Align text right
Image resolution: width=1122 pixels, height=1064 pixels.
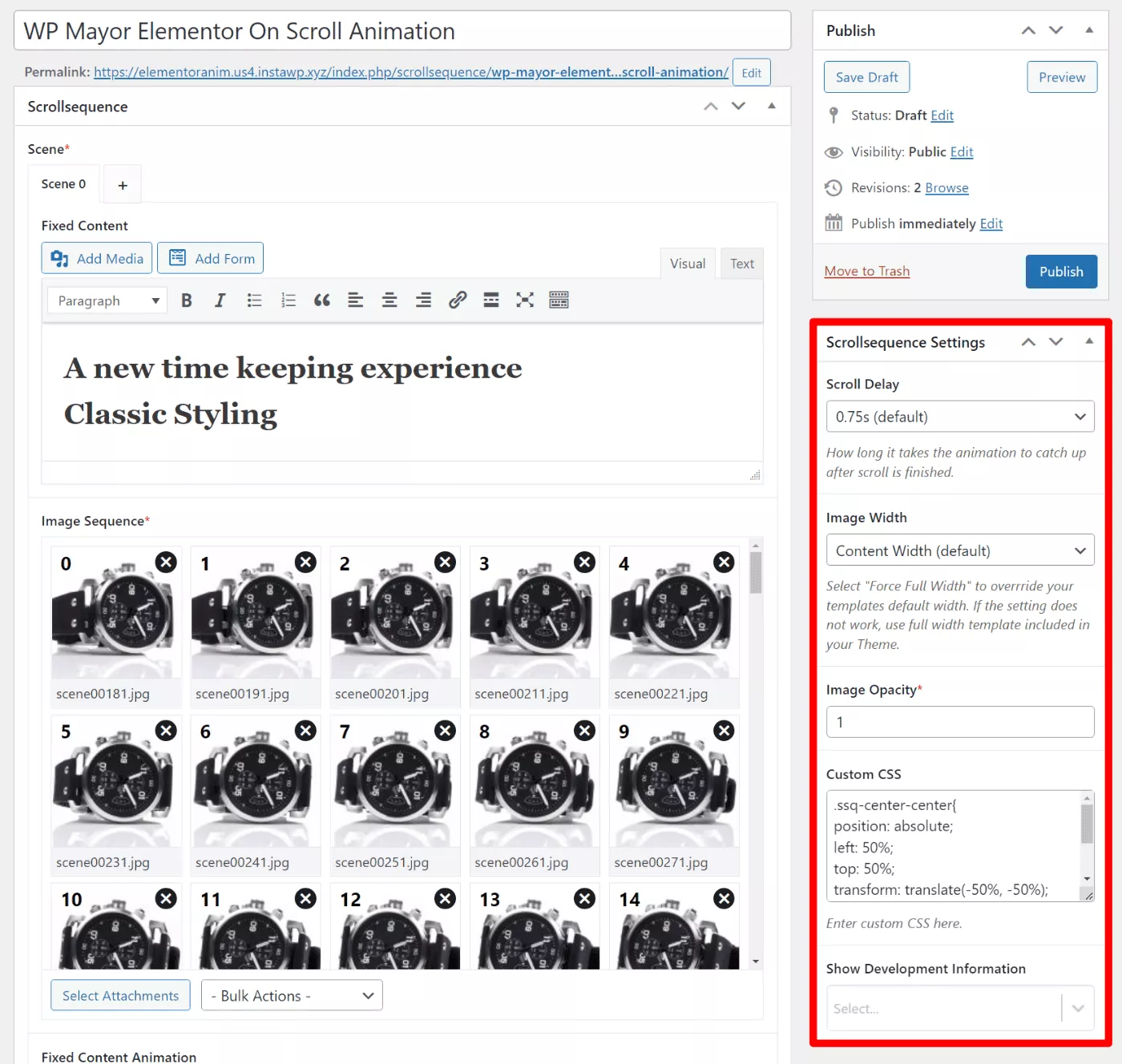[423, 300]
